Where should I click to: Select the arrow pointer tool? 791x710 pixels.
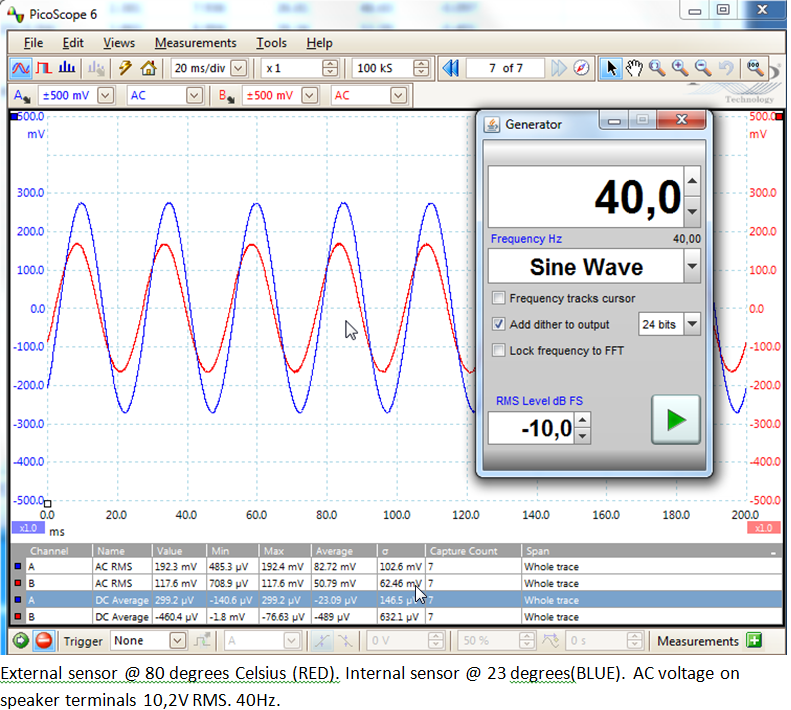tap(611, 68)
